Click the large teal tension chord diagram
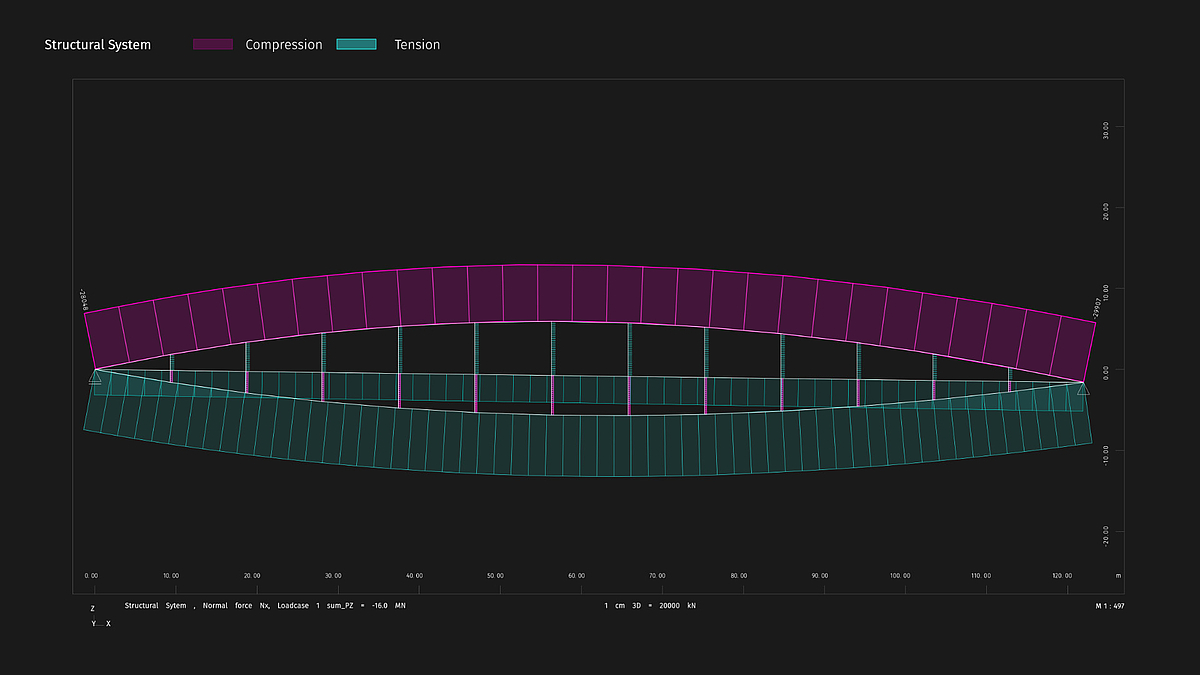 pos(590,445)
